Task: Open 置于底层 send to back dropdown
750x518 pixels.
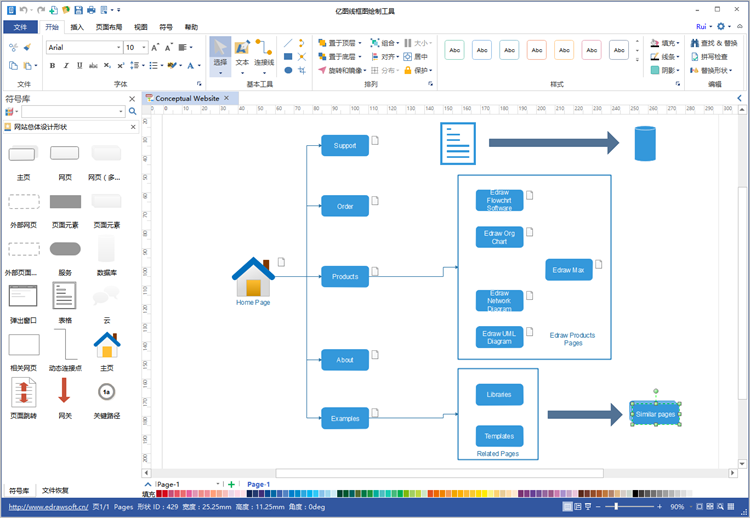Action: coord(340,56)
